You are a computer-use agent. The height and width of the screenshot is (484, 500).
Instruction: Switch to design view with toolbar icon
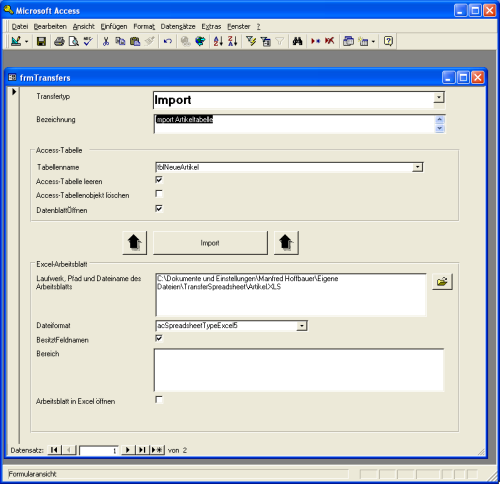[16, 41]
